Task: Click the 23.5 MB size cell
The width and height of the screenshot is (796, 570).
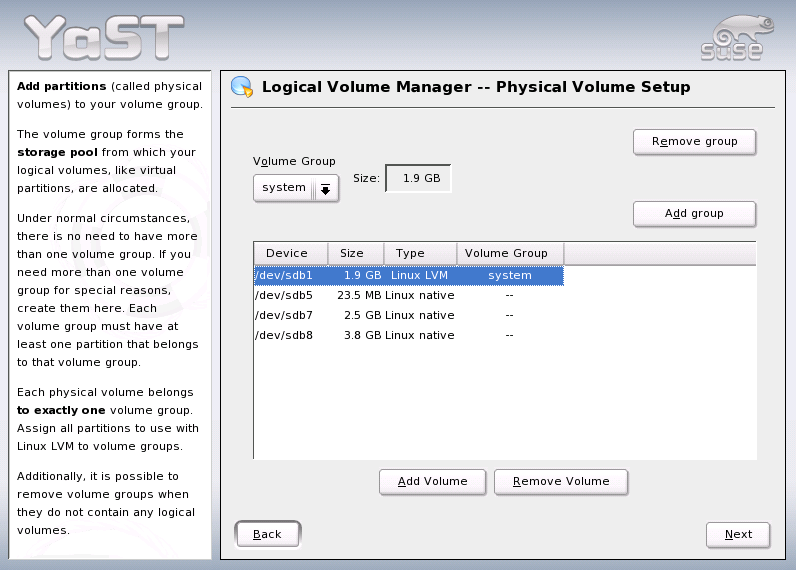Action: click(x=359, y=295)
